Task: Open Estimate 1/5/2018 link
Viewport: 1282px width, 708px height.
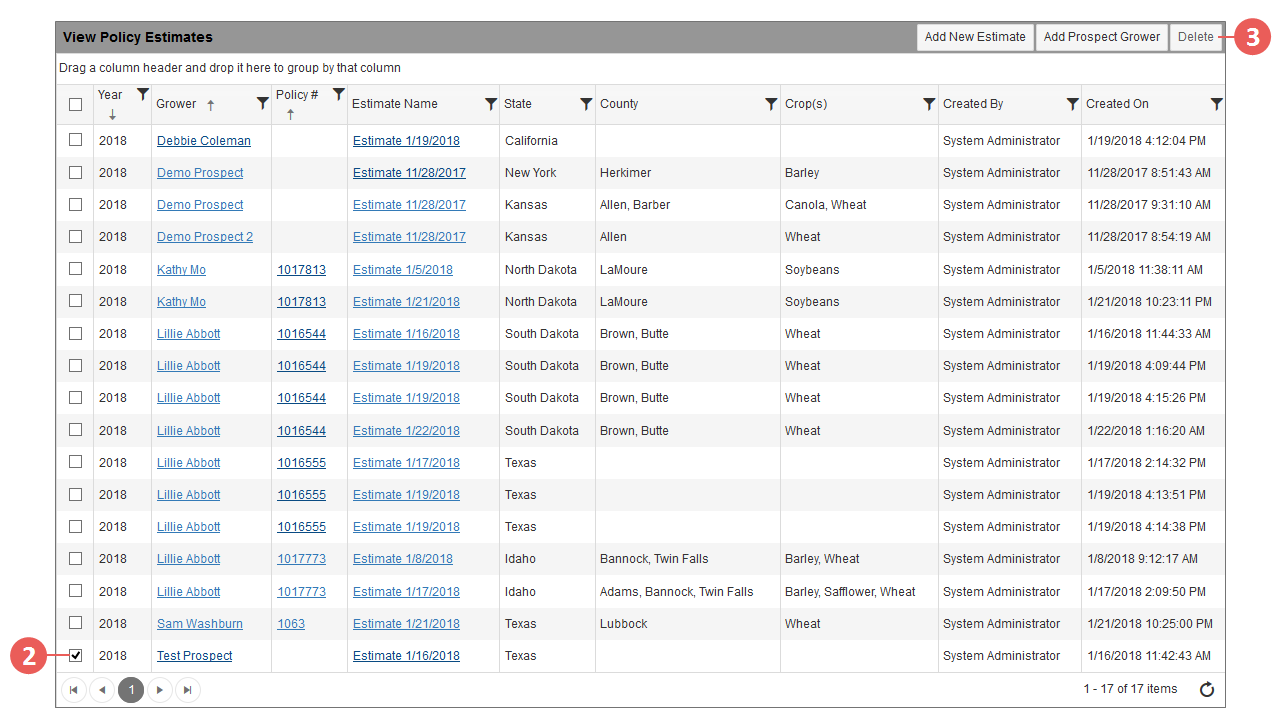Action: pos(403,270)
